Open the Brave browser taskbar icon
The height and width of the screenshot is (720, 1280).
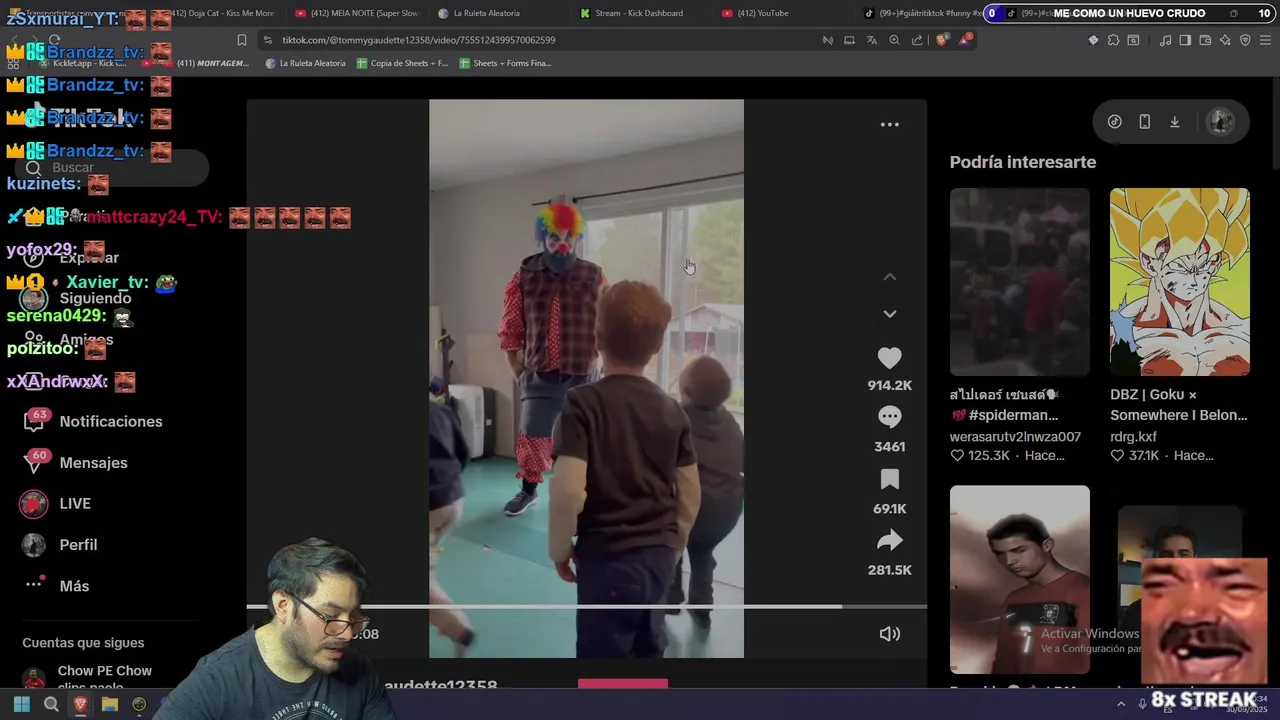(80, 704)
